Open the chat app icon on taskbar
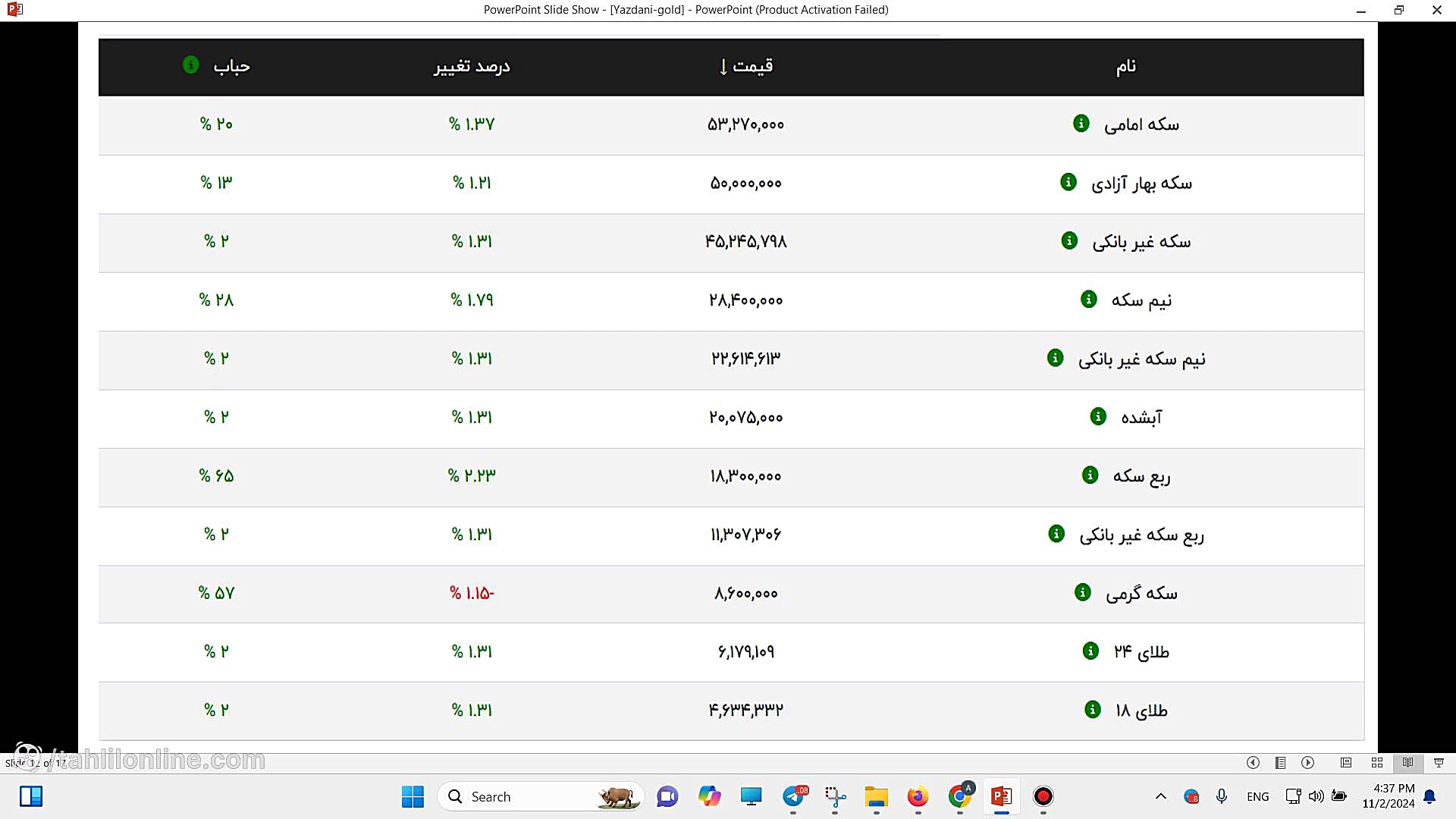The width and height of the screenshot is (1456, 819). pyautogui.click(x=667, y=796)
